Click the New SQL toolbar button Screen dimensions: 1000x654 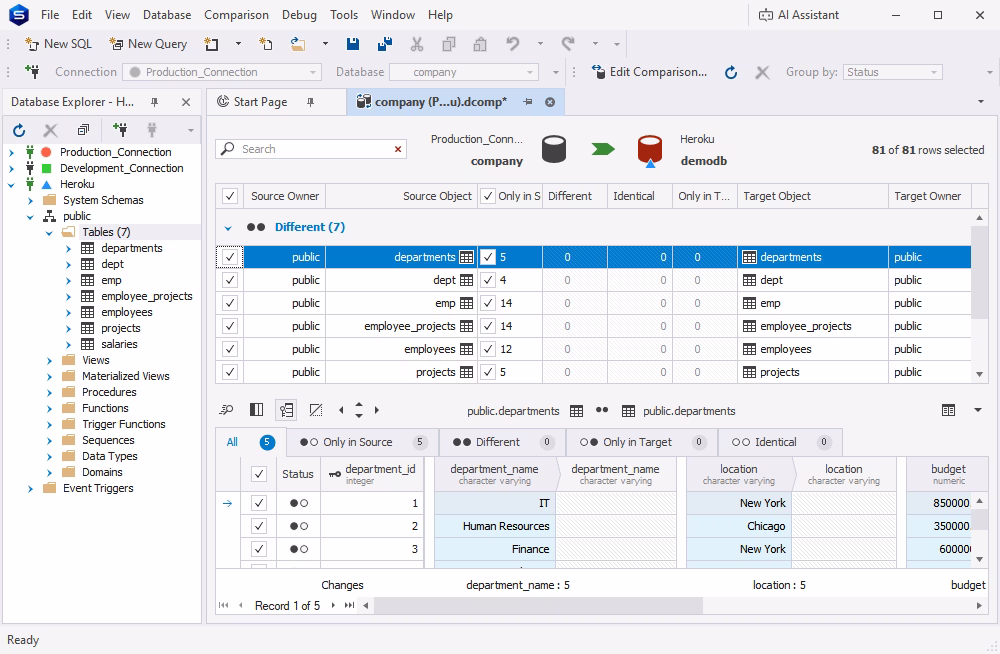coord(58,44)
